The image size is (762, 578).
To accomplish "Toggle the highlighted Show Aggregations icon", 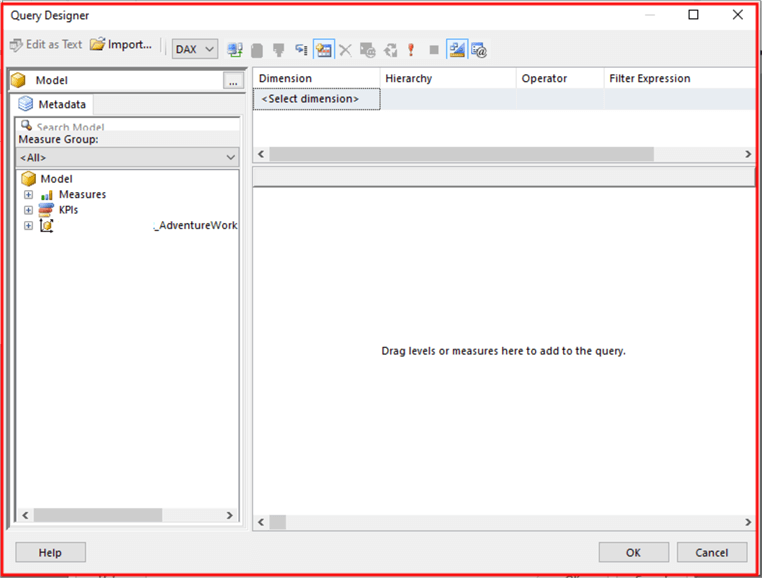I will (324, 50).
